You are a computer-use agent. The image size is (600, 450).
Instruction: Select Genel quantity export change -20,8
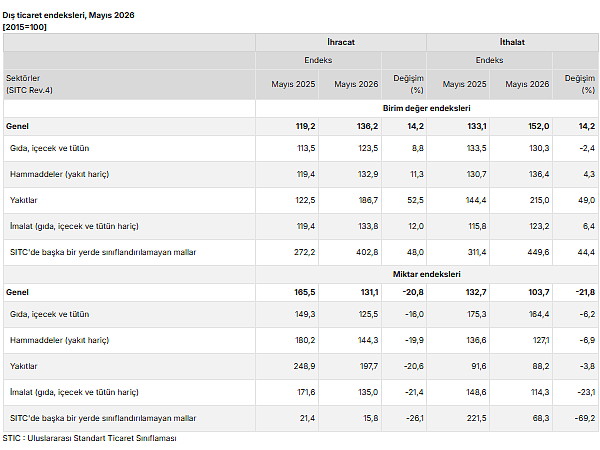(x=413, y=292)
